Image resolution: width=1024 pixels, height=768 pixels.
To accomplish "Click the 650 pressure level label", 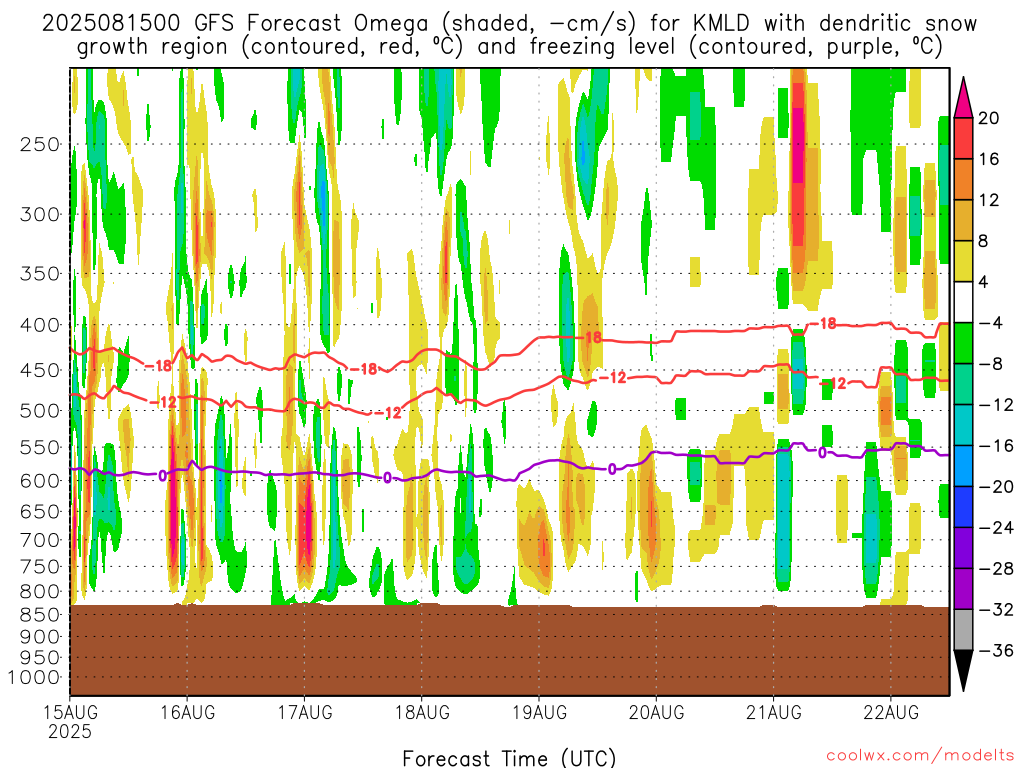I will (x=40, y=511).
